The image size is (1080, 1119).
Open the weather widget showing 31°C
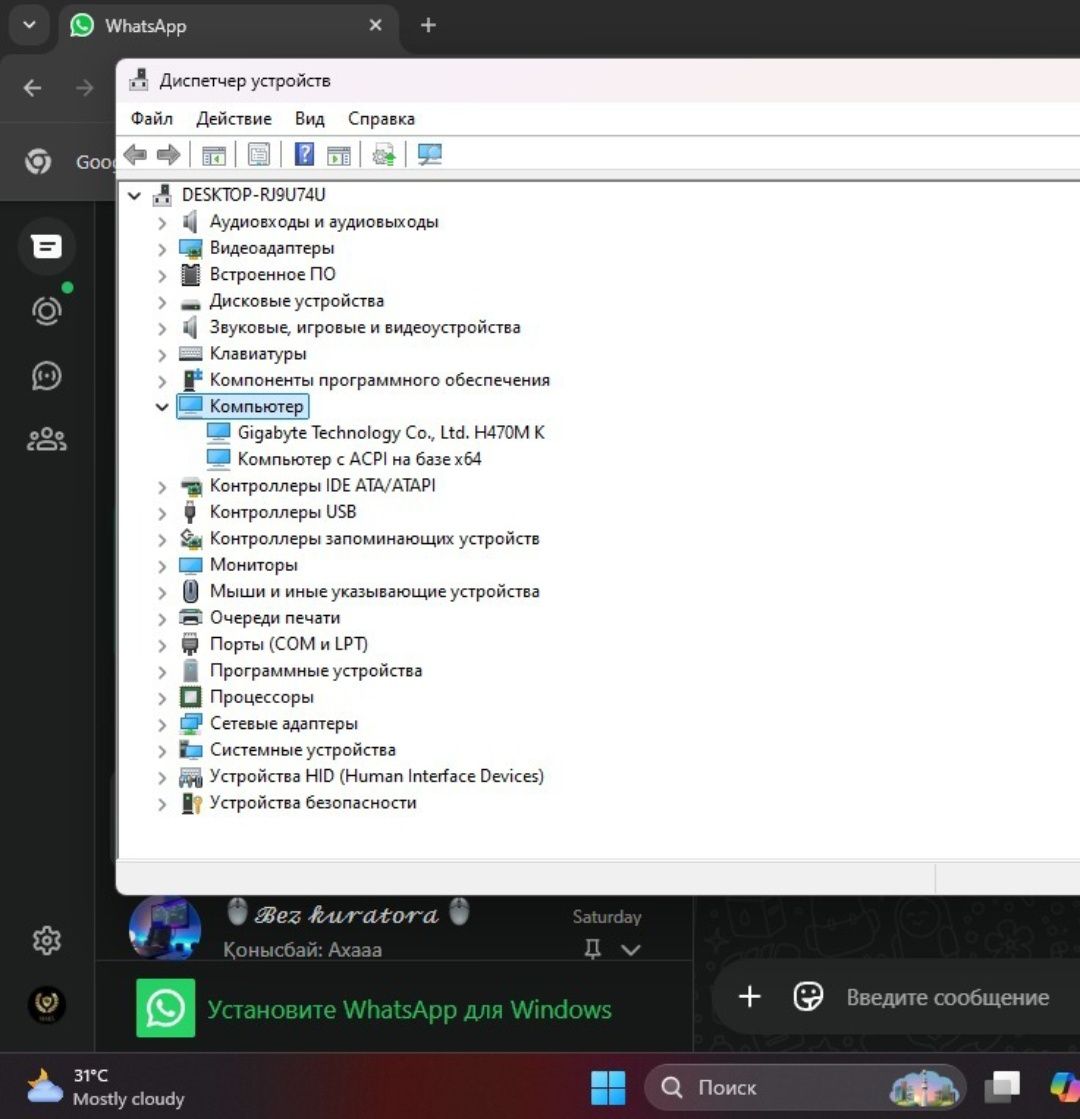[x=106, y=1087]
